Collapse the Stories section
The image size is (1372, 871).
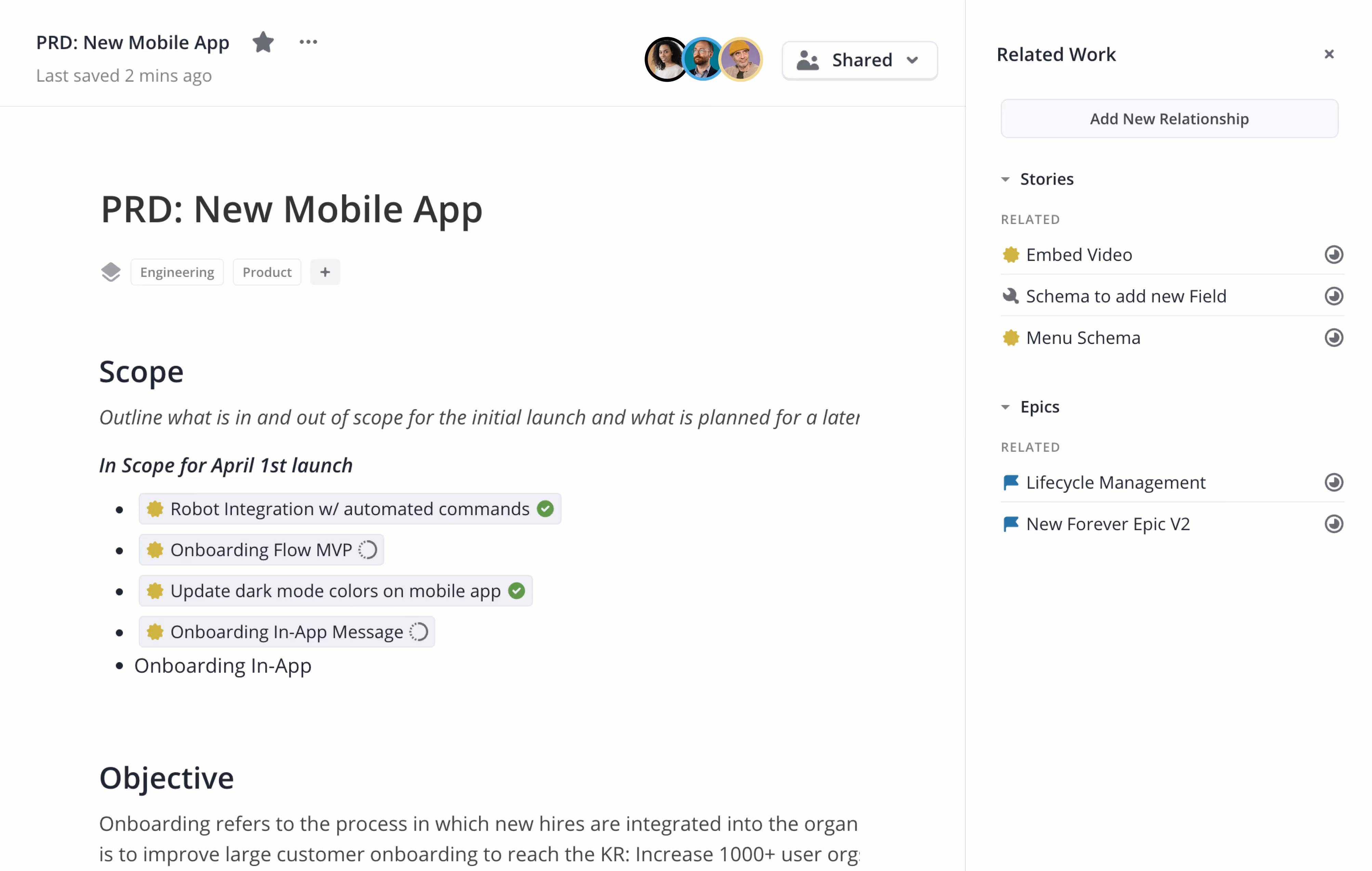[1005, 179]
